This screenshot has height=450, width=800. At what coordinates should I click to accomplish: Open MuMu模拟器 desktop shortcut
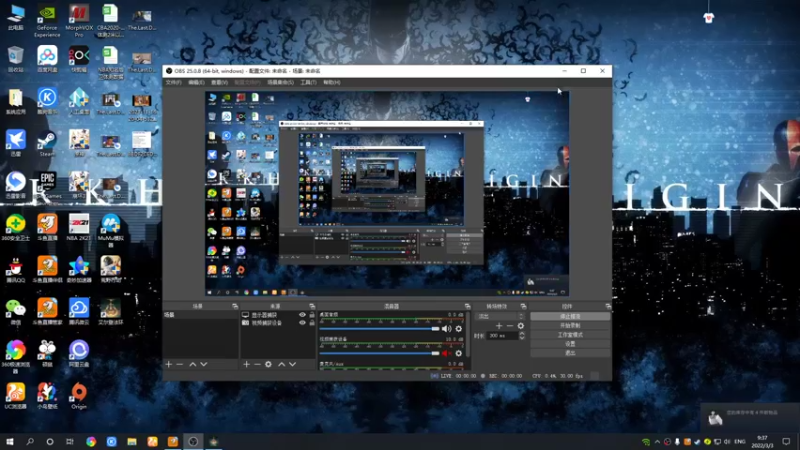click(x=110, y=231)
